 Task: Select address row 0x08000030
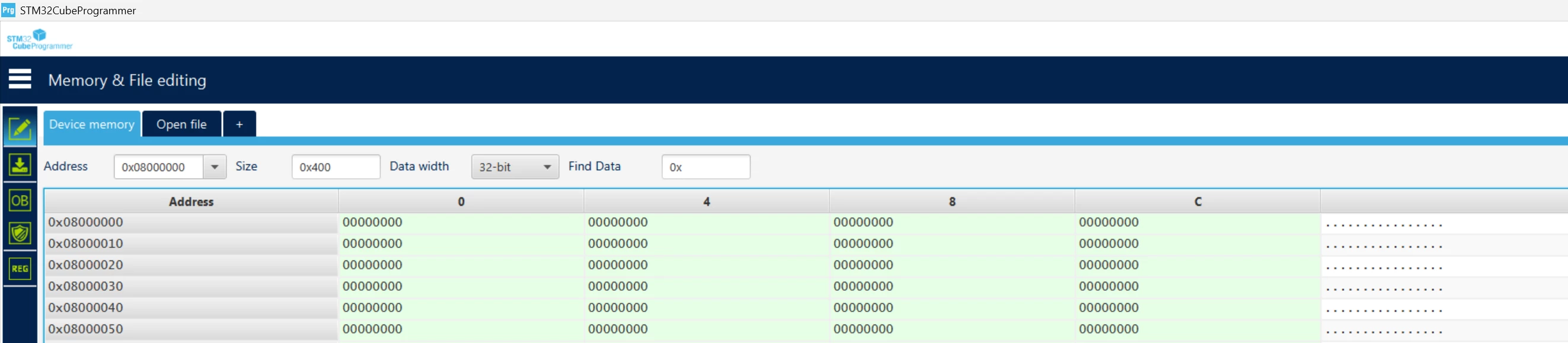(191, 287)
